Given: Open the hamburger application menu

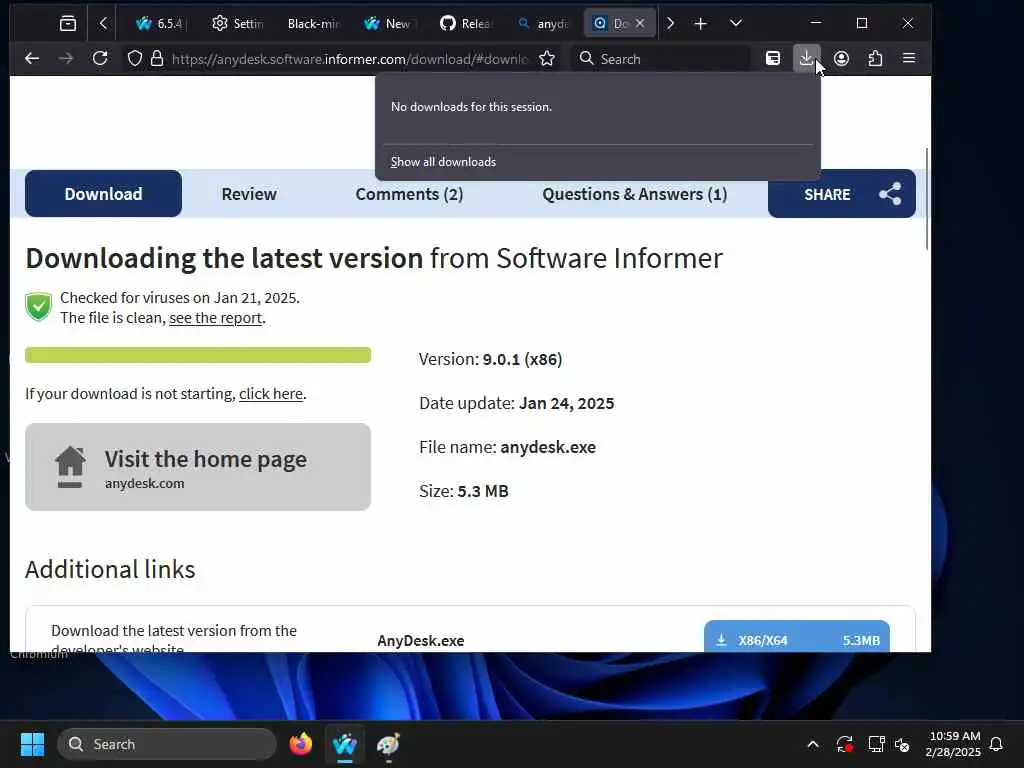Looking at the screenshot, I should pos(908,59).
